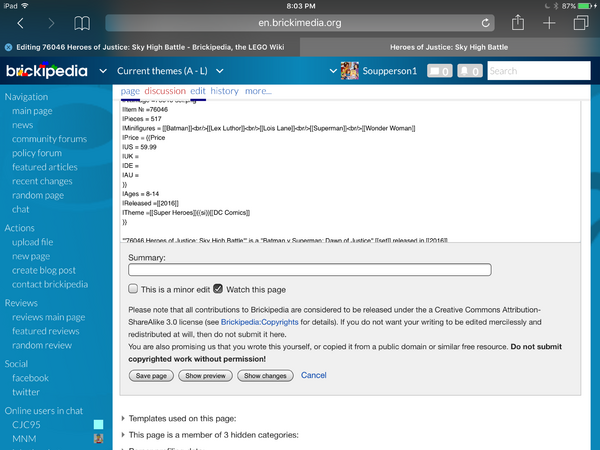Viewport: 600px width, 450px height.
Task: Open the messages counter icon
Action: pyautogui.click(x=440, y=71)
